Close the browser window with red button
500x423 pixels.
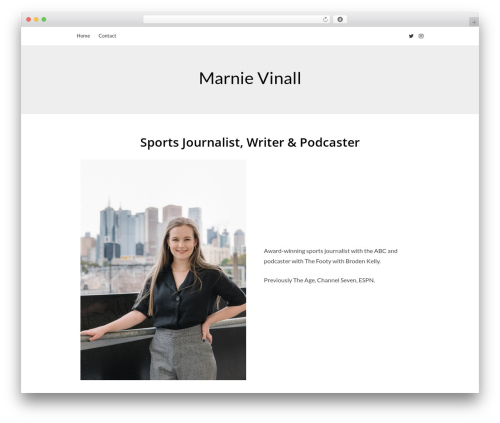29,20
